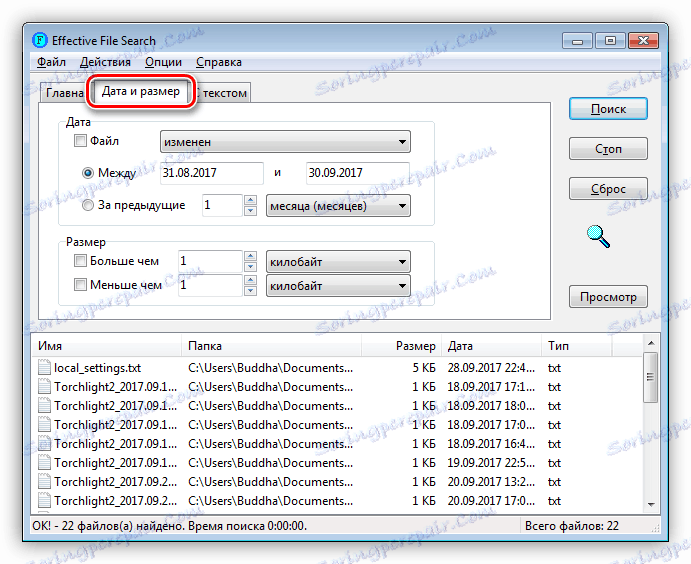Enable the Меньше чем checkbox
Screen dimensions: 691x564
(x=80, y=285)
